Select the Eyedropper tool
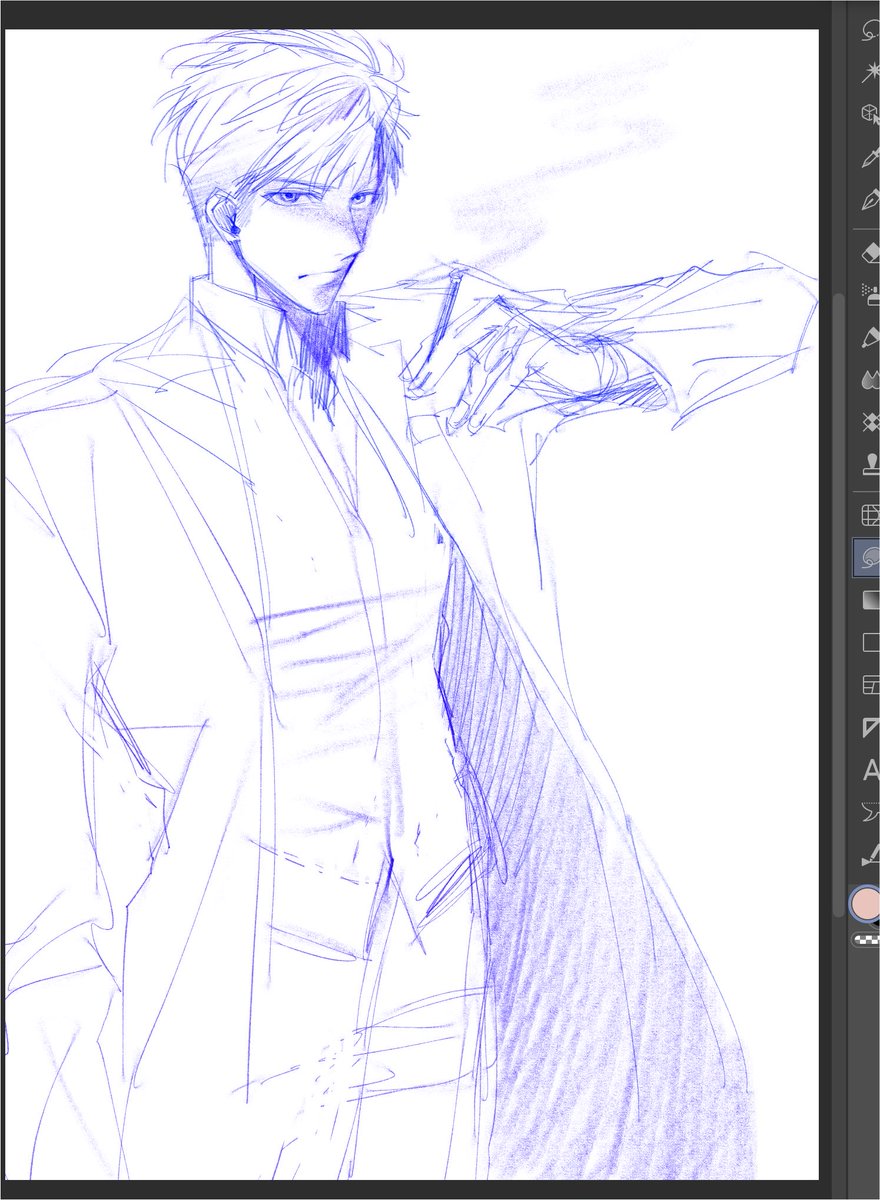The image size is (880, 1200). 869,158
